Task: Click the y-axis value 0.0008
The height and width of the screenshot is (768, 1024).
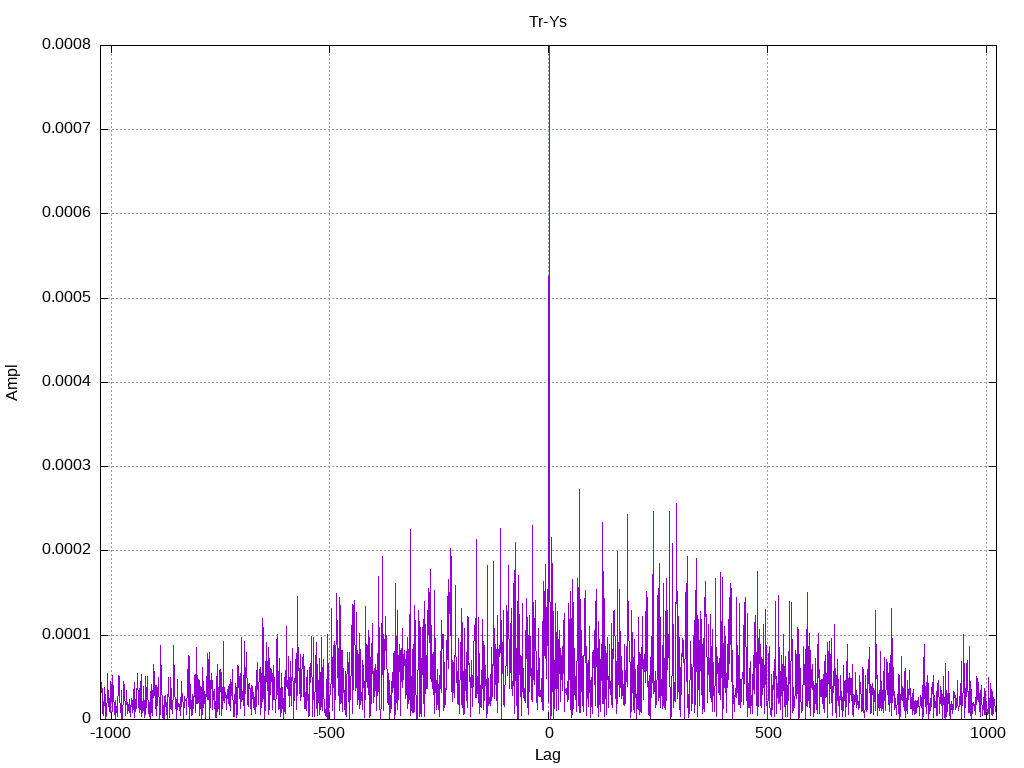Action: [x=66, y=44]
